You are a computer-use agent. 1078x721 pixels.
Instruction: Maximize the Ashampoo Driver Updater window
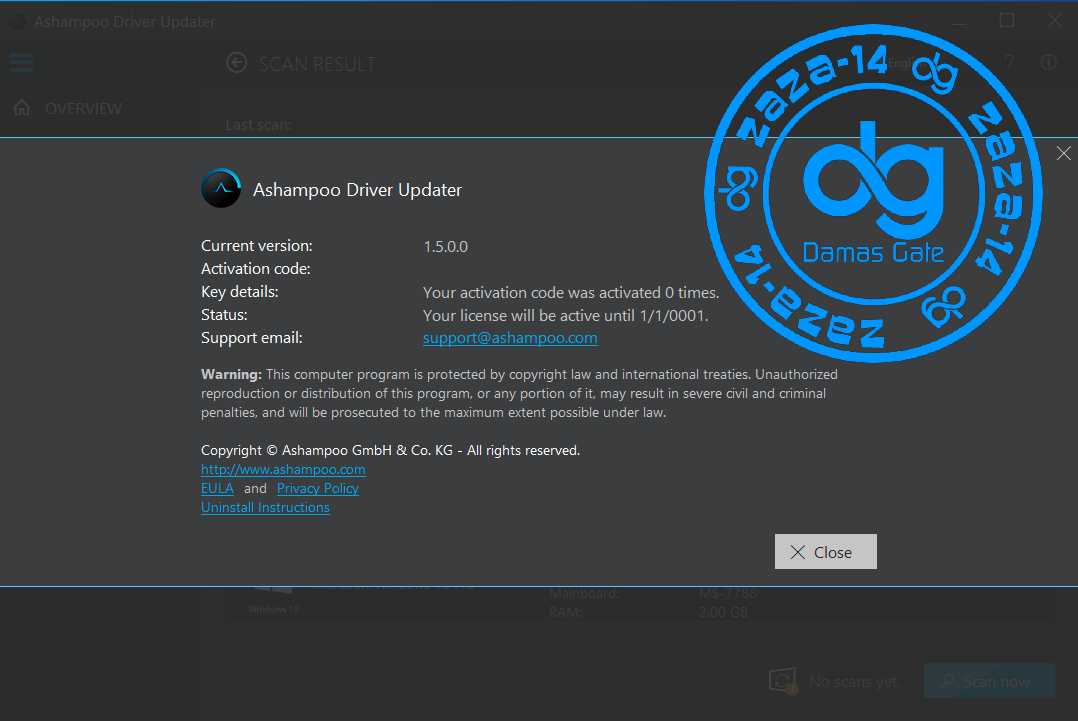[x=1006, y=21]
